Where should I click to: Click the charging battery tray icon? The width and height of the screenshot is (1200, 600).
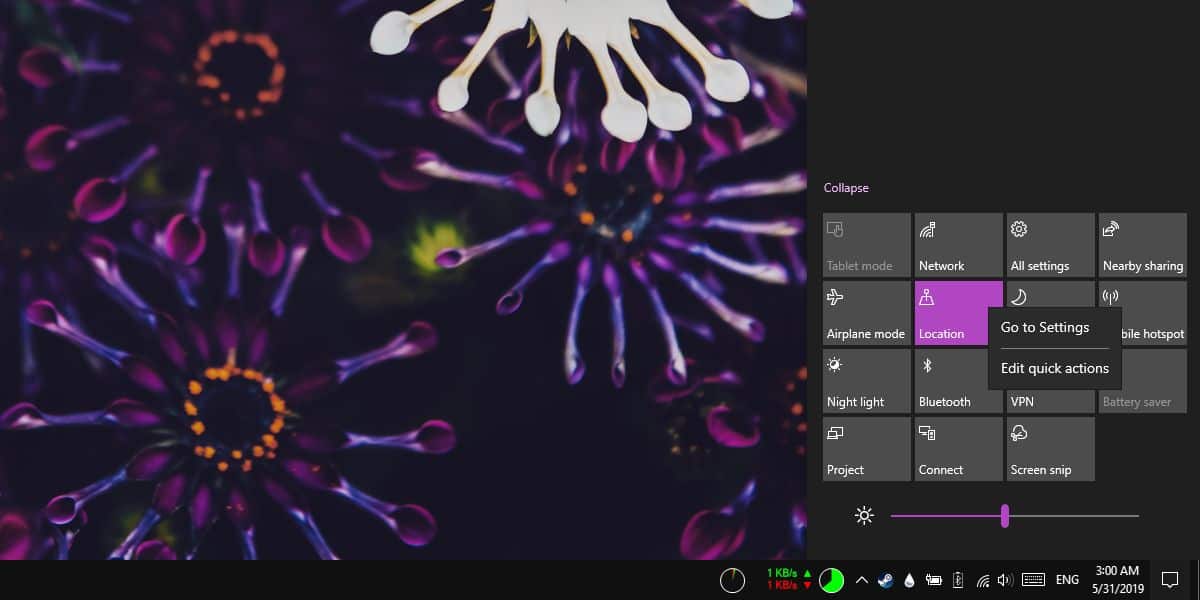tap(958, 580)
